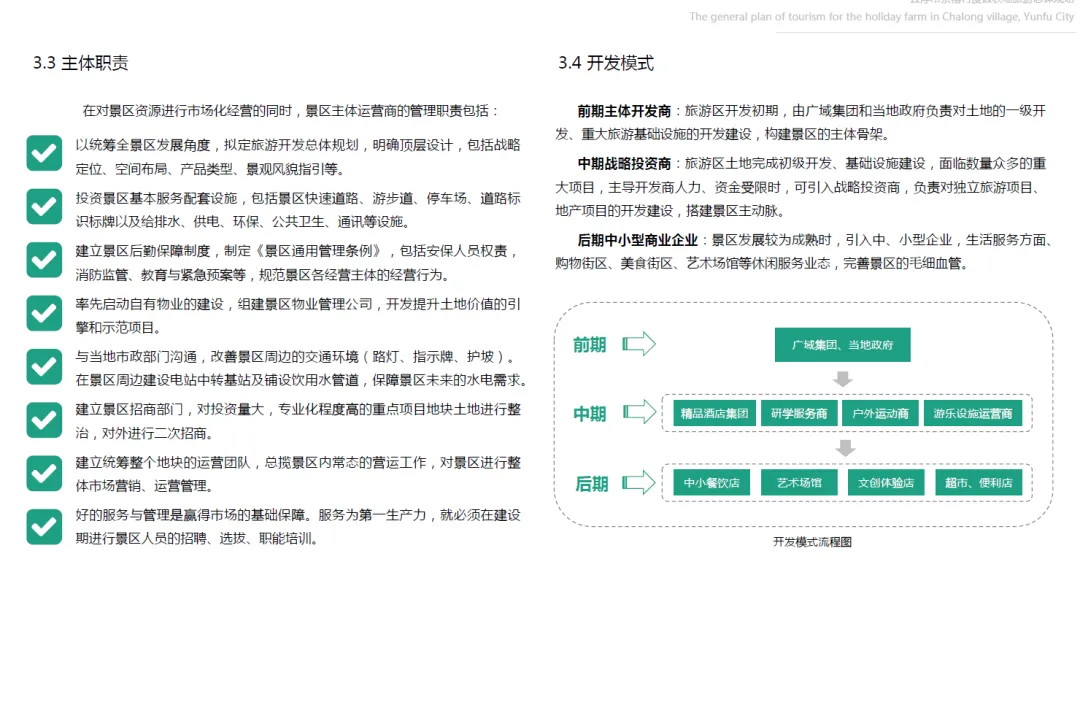The height and width of the screenshot is (710, 1080).
Task: Click the 后期 stage label in the flowchart
Action: pyautogui.click(x=592, y=484)
